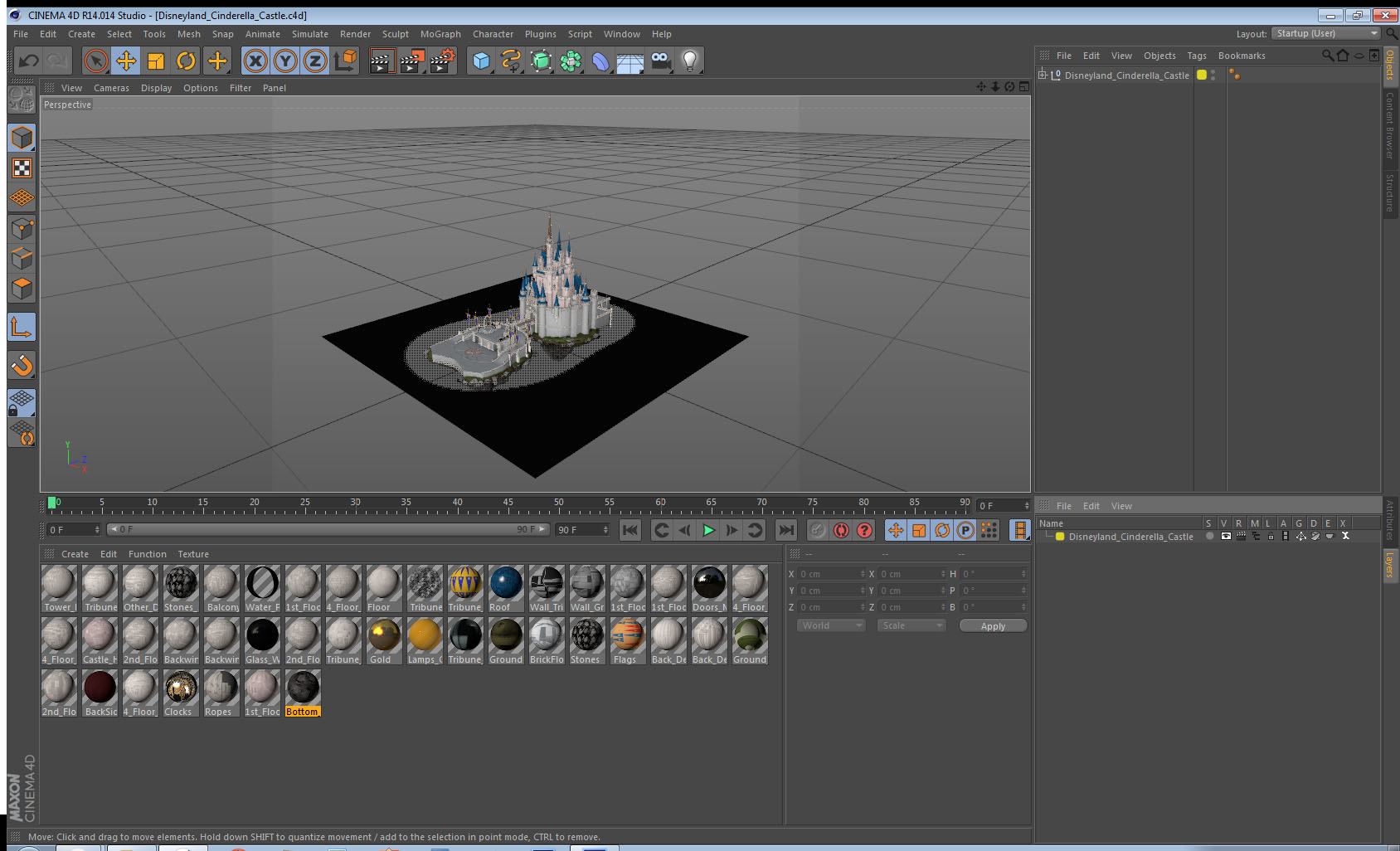Select the Flags material thumbnail

point(627,640)
